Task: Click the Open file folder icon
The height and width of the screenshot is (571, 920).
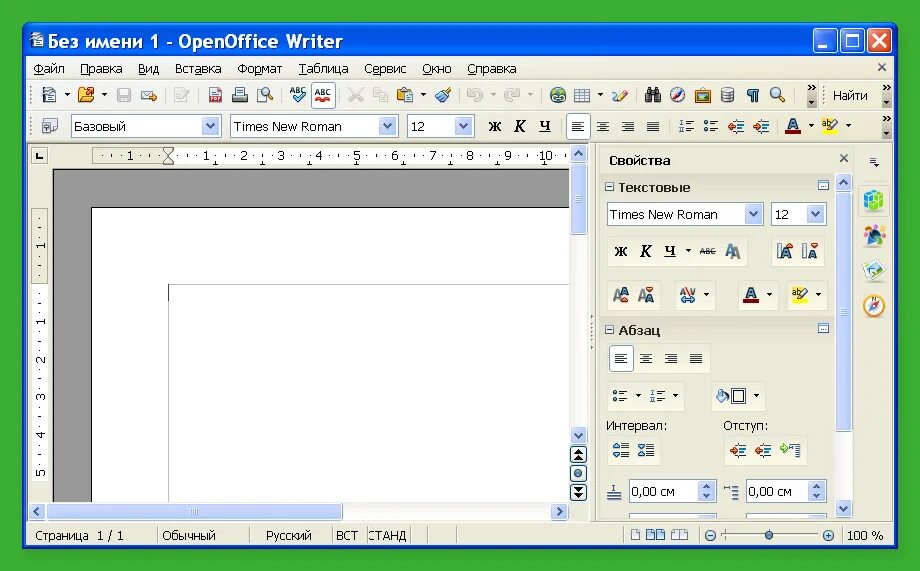Action: [x=86, y=94]
